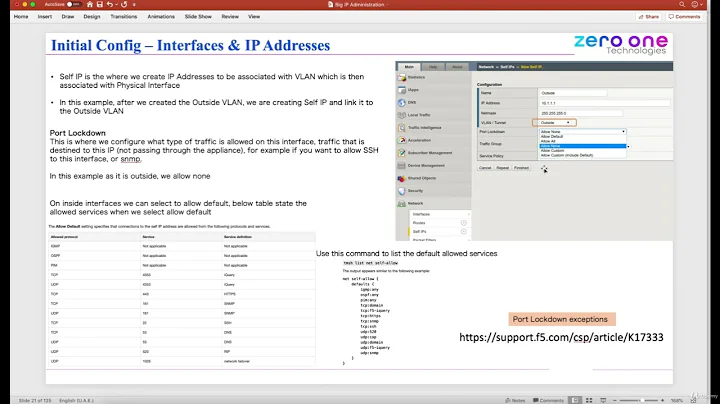
Task: Open the Transitions ribbon tab
Action: [124, 17]
